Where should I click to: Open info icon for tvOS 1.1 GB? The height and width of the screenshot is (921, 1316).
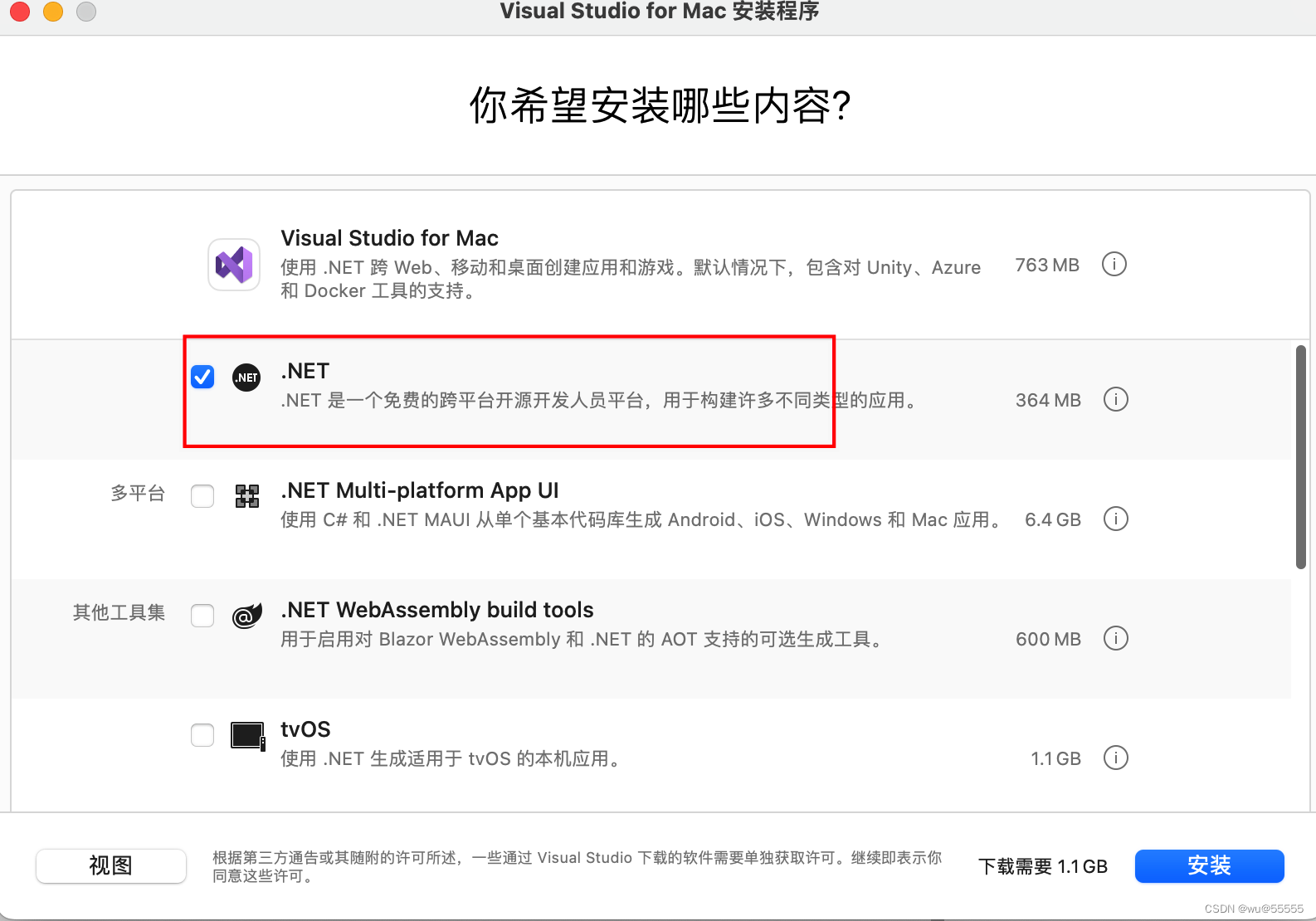pyautogui.click(x=1116, y=758)
